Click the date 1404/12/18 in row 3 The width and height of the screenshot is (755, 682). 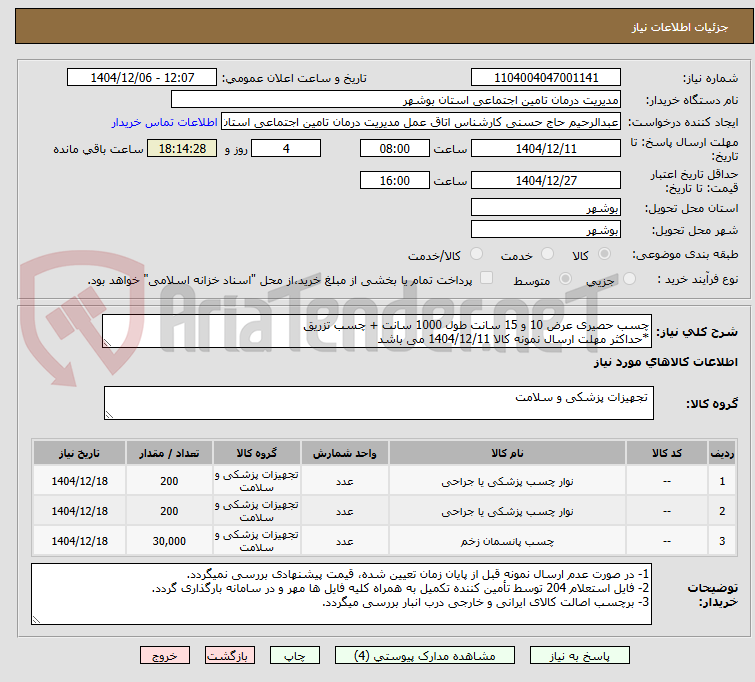pyautogui.click(x=79, y=541)
